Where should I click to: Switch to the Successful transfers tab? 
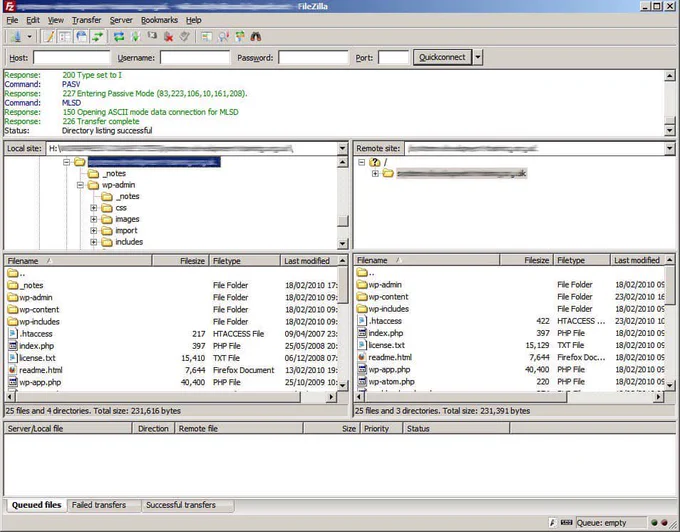pyautogui.click(x=181, y=505)
